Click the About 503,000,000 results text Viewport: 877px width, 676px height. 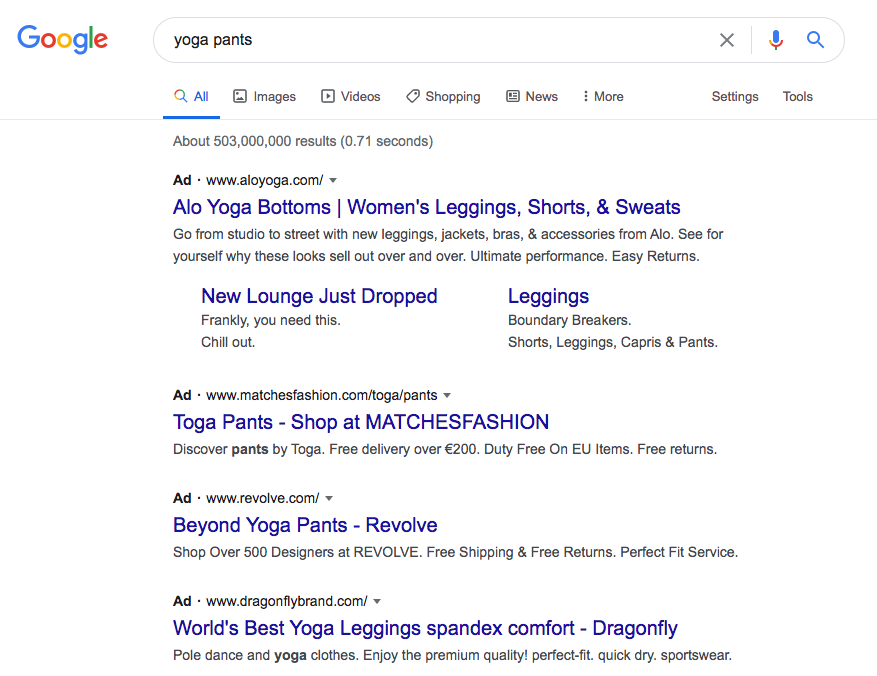303,141
